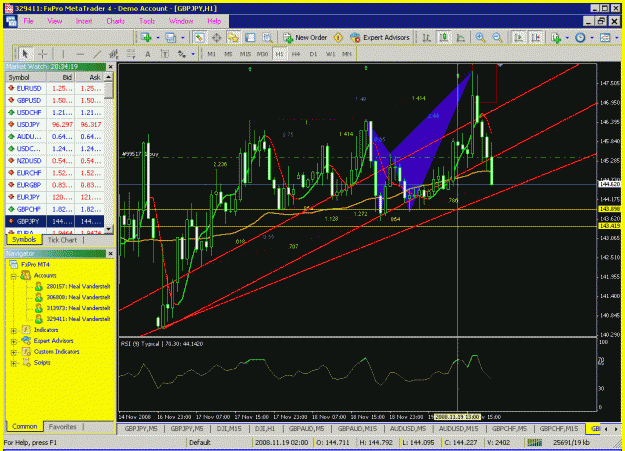The image size is (625, 451).
Task: Select EURGBP row in Market Watch
Action: 55,185
